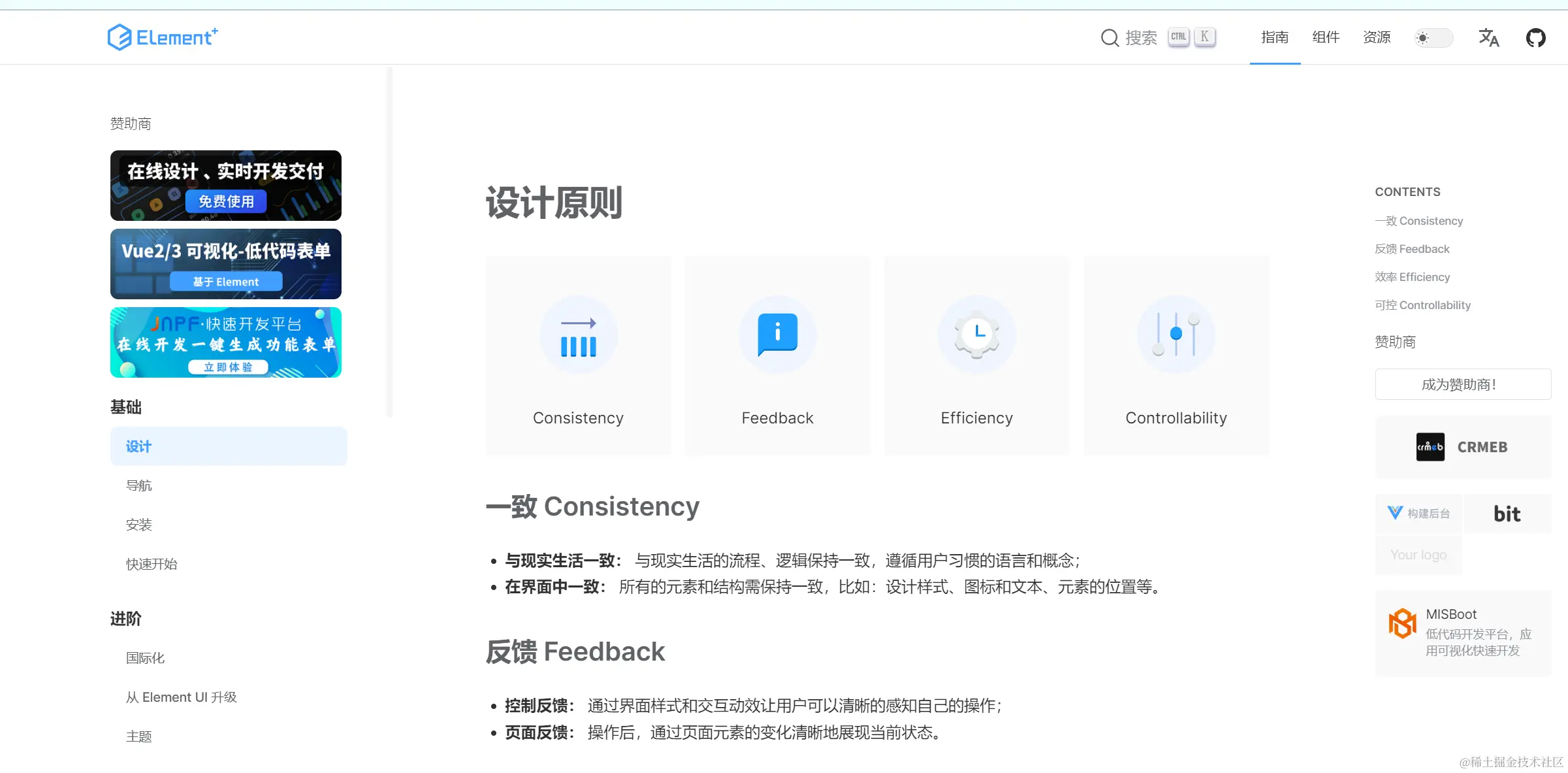Click the 构建后台 sponsor tile

pyautogui.click(x=1418, y=514)
